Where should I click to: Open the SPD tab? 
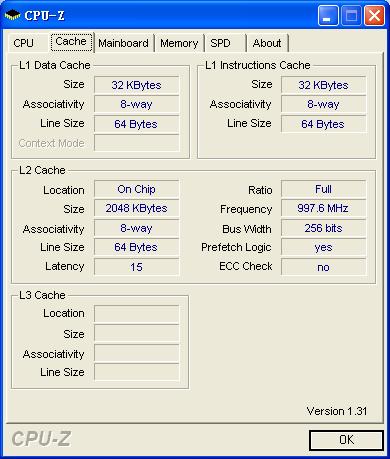coord(220,43)
